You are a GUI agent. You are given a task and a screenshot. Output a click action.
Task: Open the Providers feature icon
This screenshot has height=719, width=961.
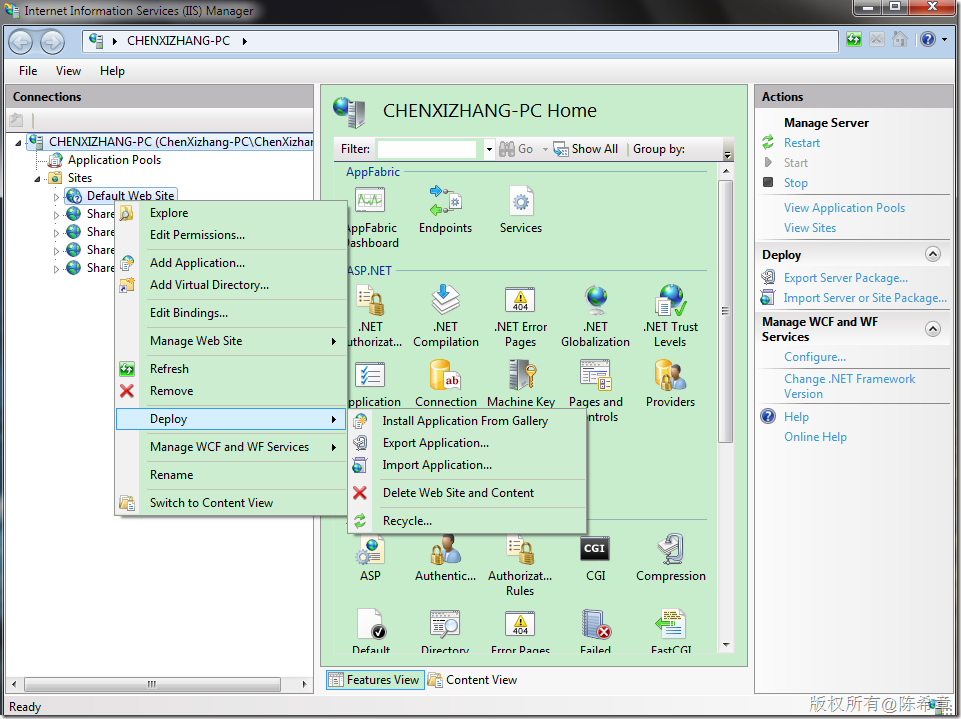pyautogui.click(x=670, y=378)
